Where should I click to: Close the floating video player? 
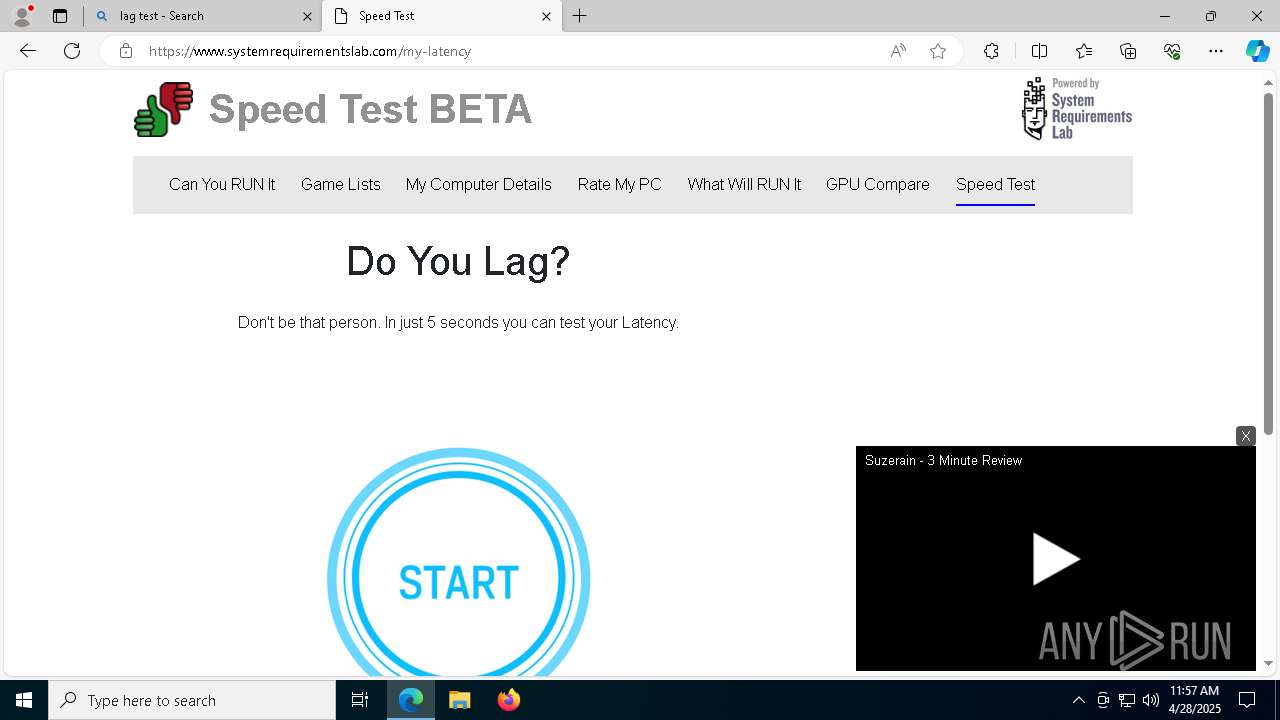pos(1245,436)
